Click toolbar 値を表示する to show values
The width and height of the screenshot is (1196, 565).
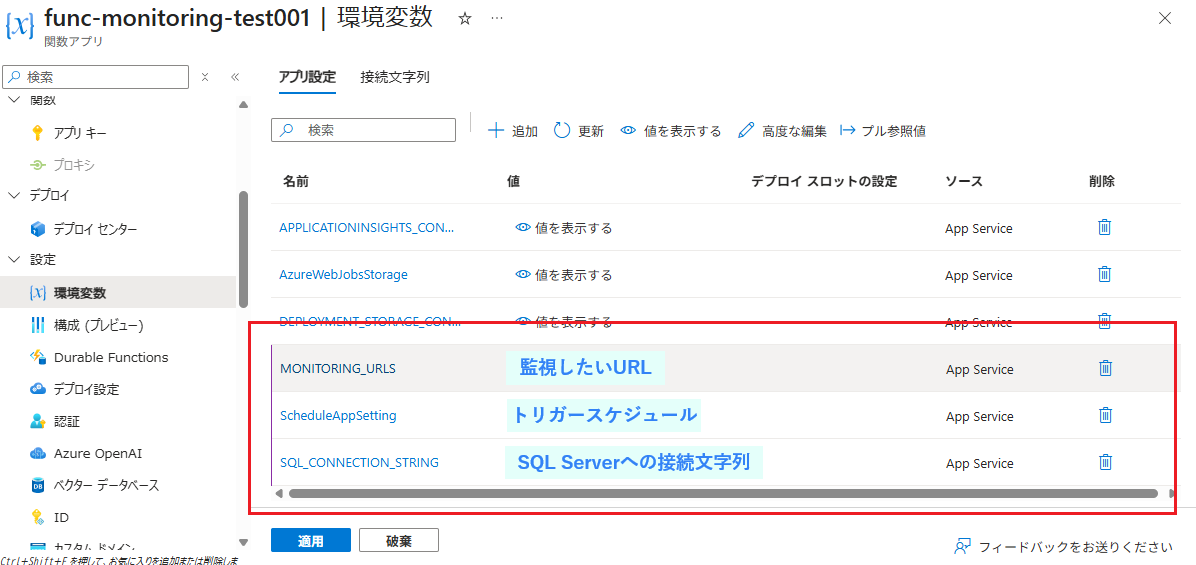(x=670, y=131)
